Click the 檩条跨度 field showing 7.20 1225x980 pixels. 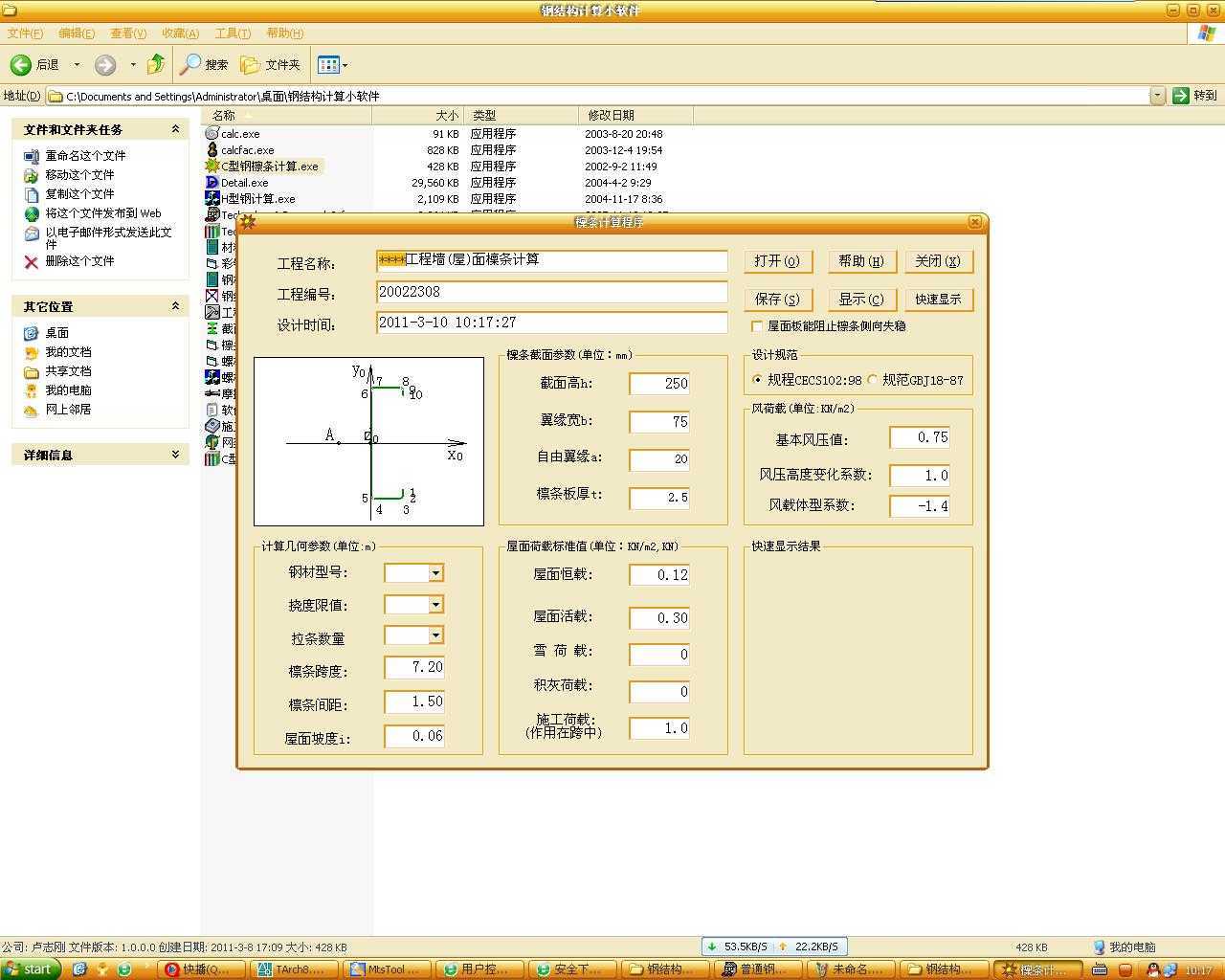point(414,668)
